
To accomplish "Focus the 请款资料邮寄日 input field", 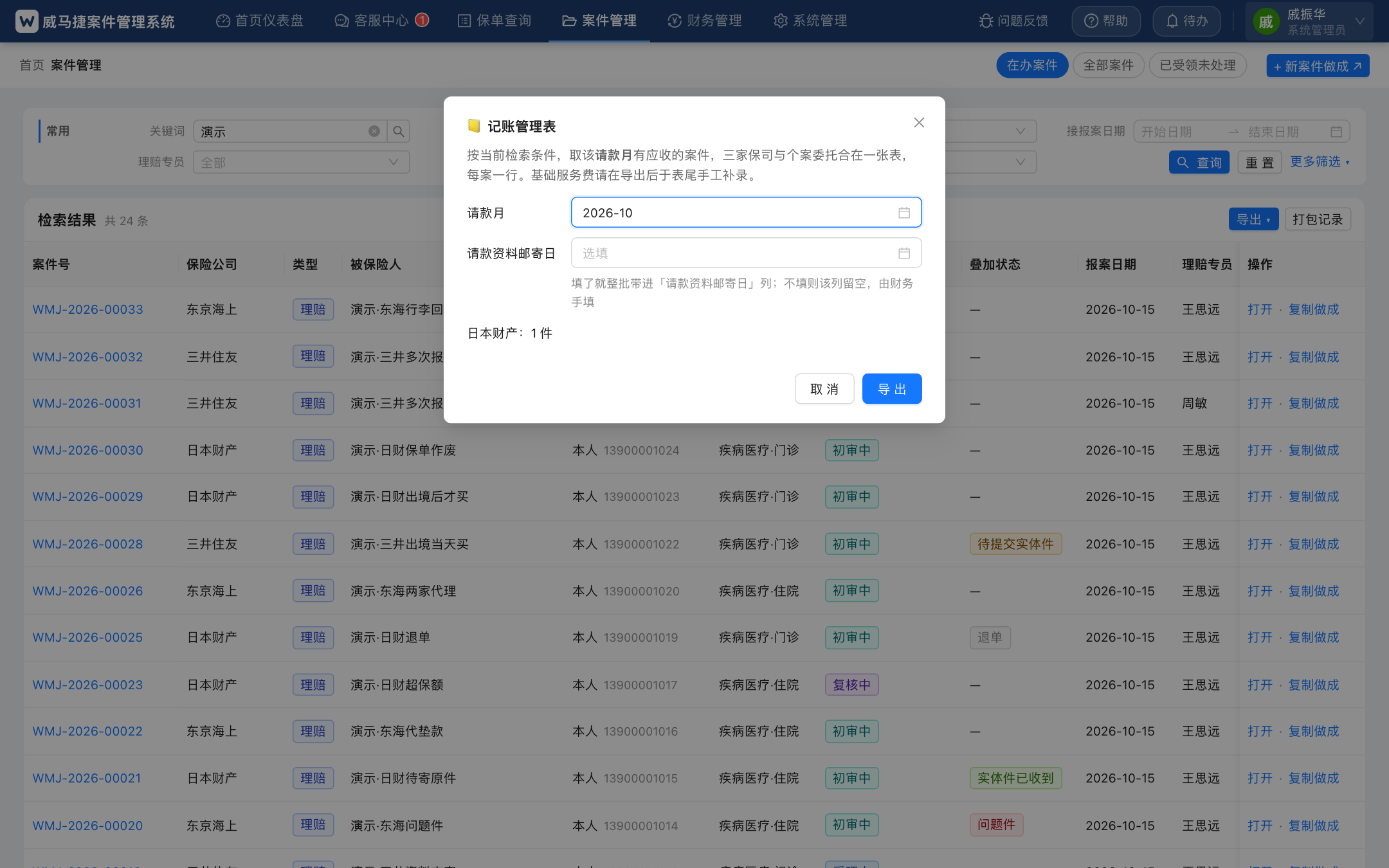I will [746, 253].
